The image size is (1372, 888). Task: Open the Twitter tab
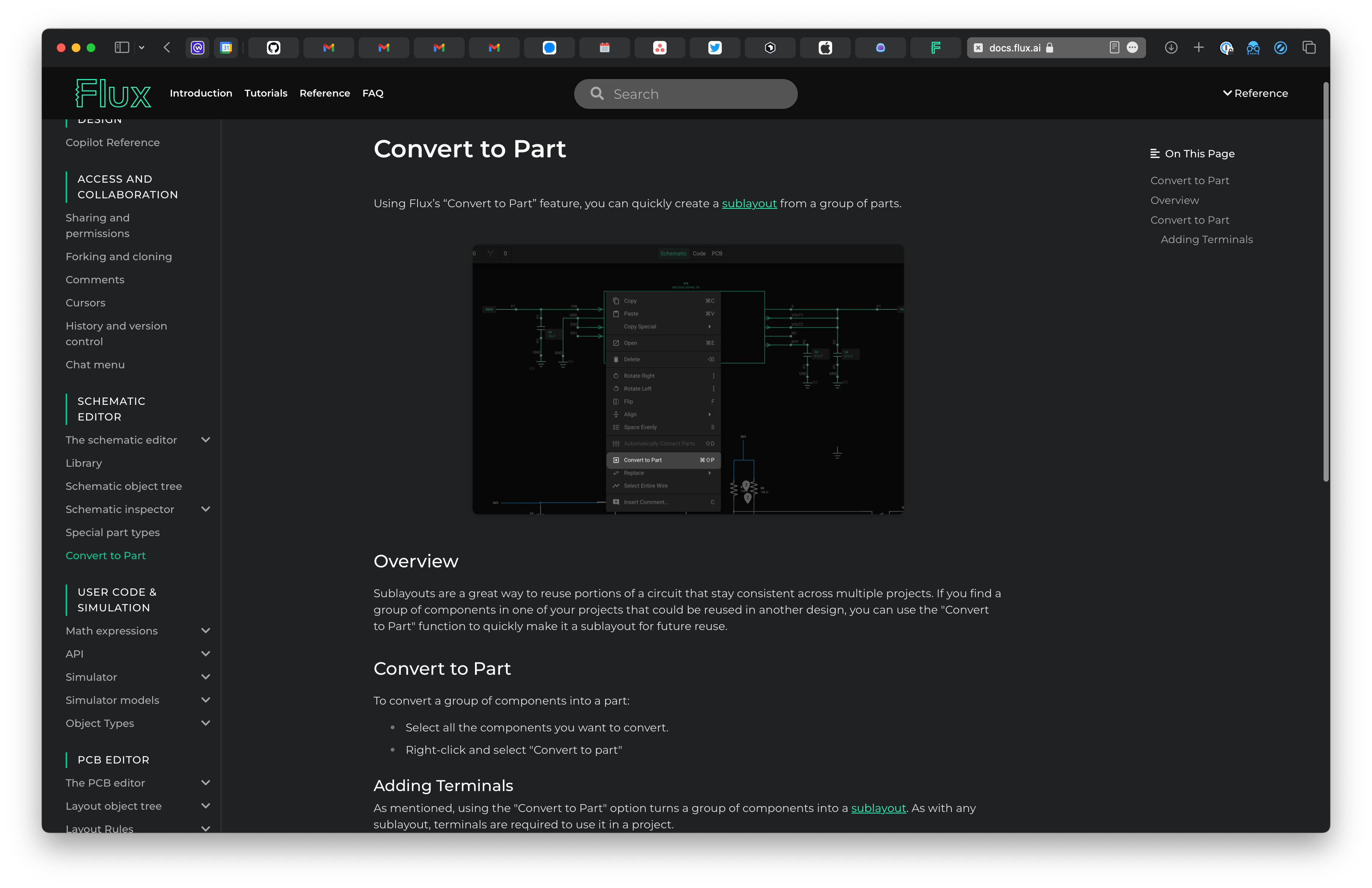715,47
